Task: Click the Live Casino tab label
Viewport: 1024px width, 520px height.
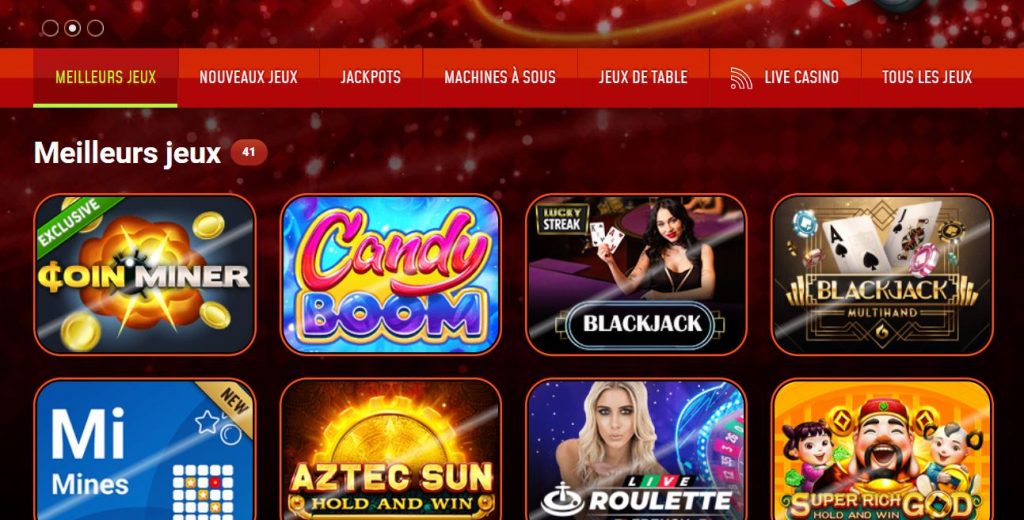Action: (801, 78)
